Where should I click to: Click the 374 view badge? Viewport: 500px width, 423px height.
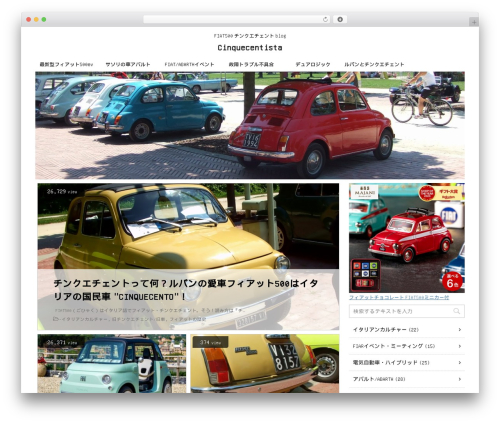(x=210, y=342)
